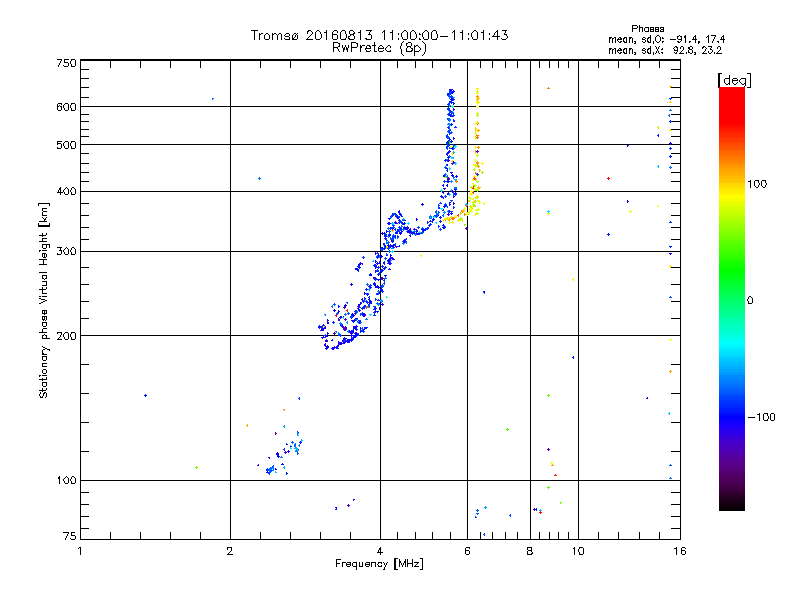Click the 'Stationary phase Virtual Height [km]' axis label
Image resolution: width=800 pixels, height=600 pixels.
[44, 300]
